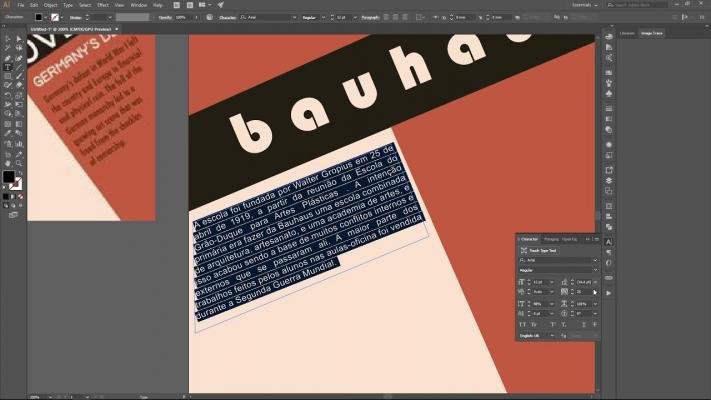Select the Type tool
Viewport: 711px width, 400px height.
click(8, 67)
